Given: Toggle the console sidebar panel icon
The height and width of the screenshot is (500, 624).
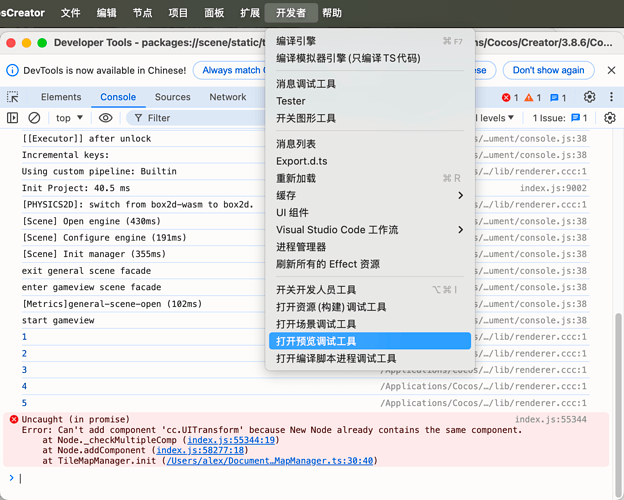Looking at the screenshot, I should click(12, 118).
